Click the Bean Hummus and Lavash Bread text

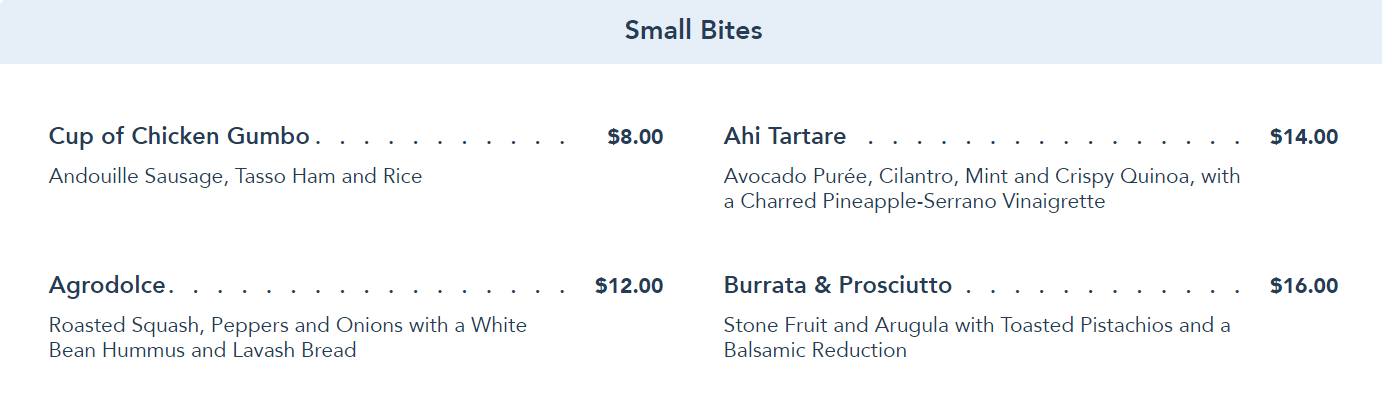202,351
